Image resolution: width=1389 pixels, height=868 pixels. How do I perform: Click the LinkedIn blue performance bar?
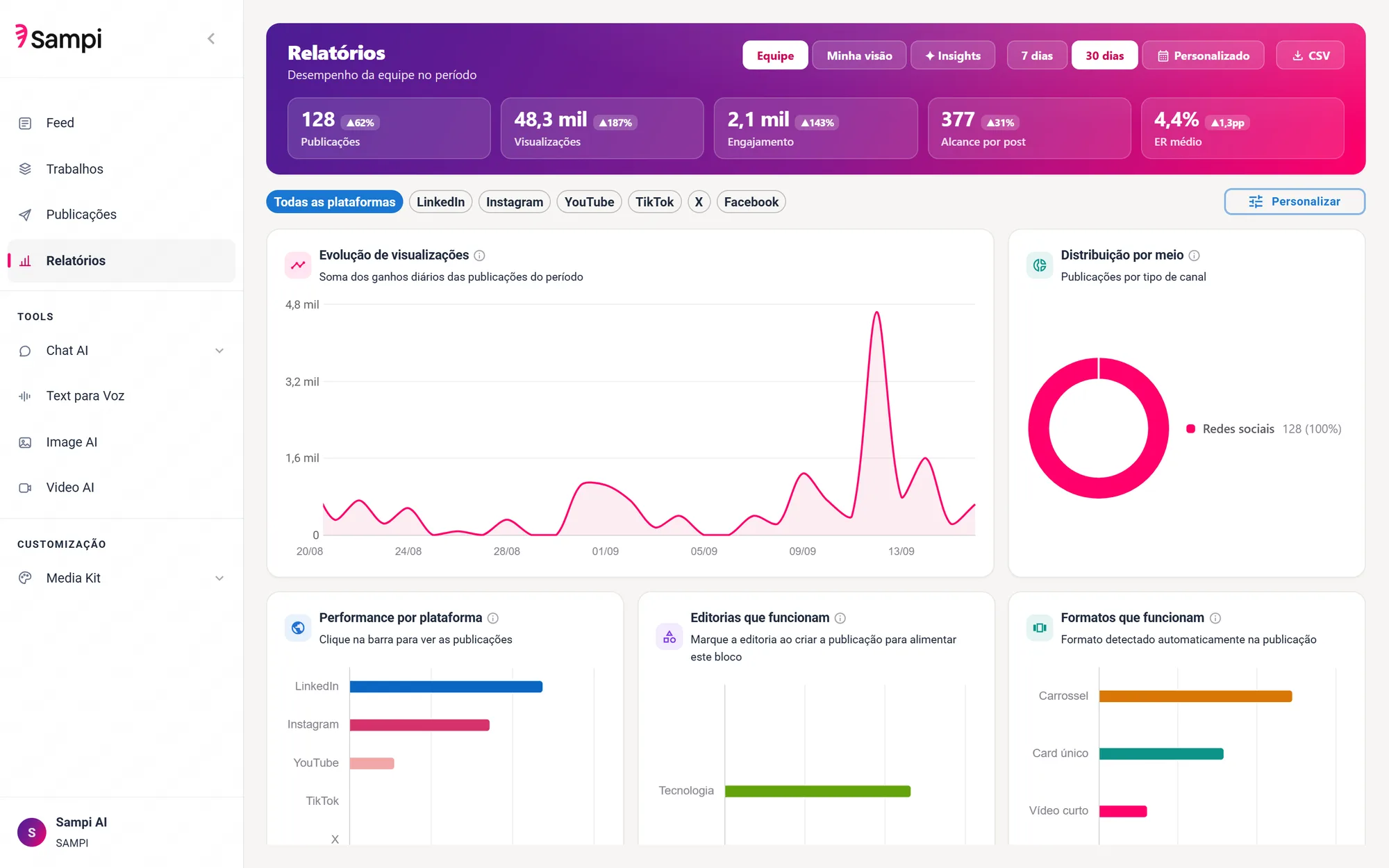446,687
